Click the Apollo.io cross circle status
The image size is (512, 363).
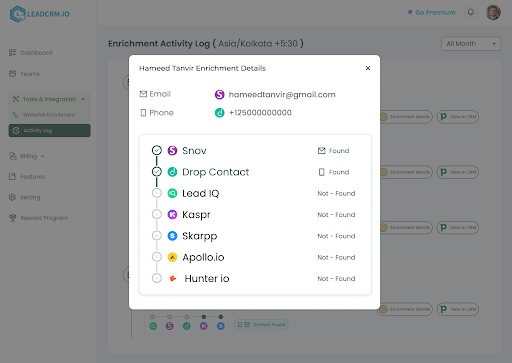tap(157, 257)
